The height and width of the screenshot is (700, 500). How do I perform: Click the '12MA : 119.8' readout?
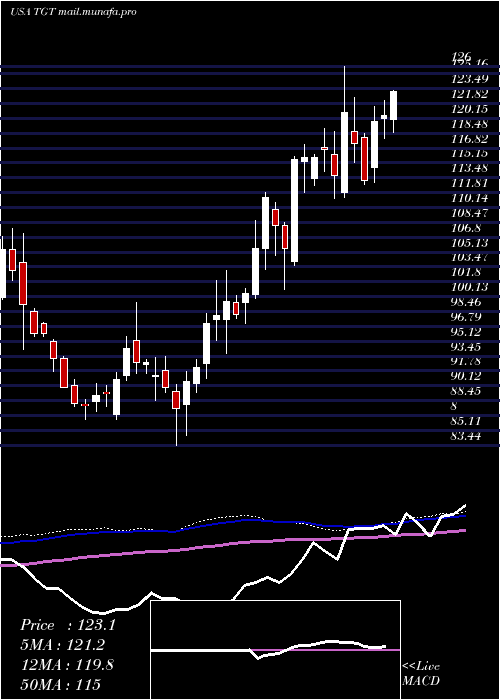coord(67,664)
